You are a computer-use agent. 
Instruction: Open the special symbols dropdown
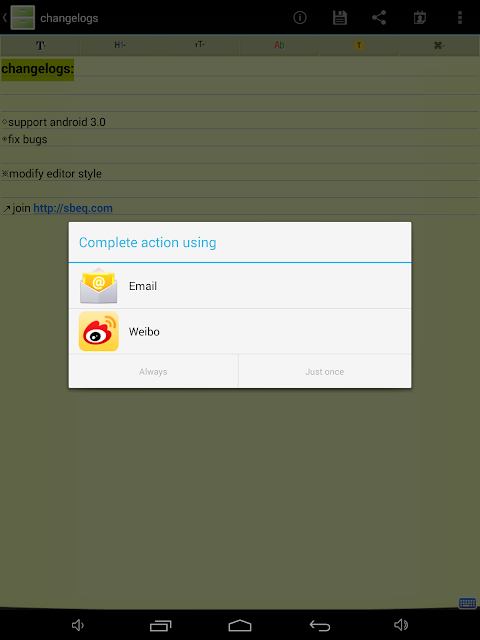tap(439, 45)
